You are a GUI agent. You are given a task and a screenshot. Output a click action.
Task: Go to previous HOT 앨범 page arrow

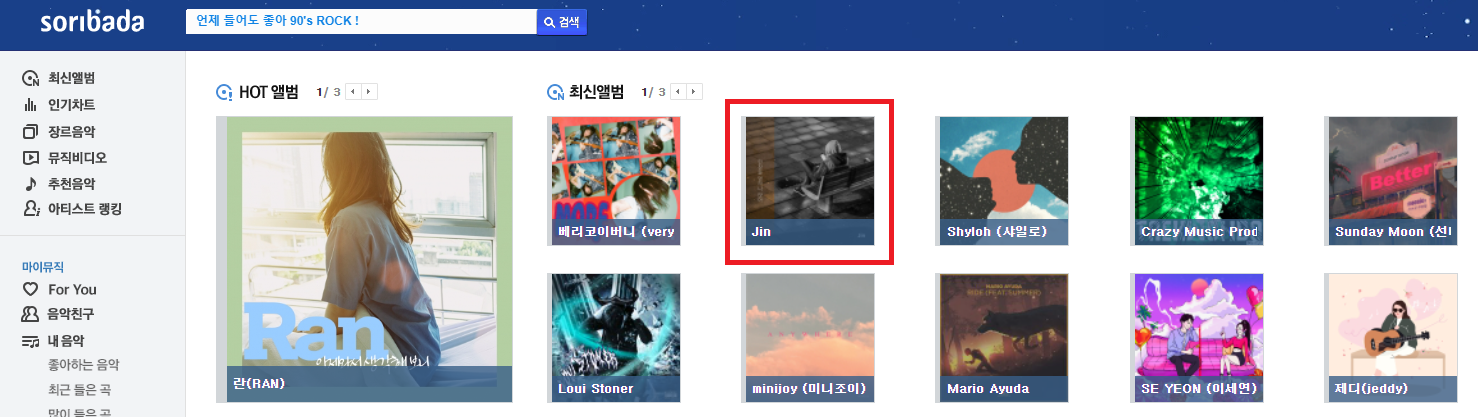click(x=354, y=92)
